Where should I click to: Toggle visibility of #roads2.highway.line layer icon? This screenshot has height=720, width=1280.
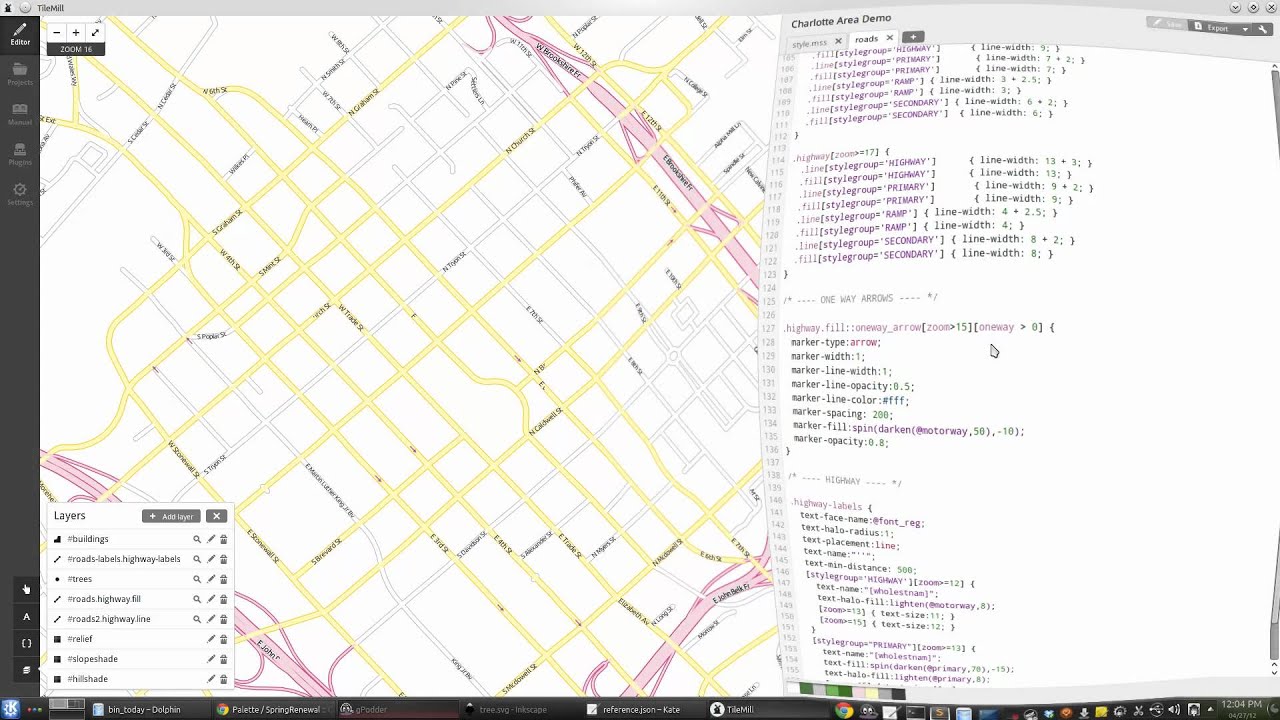point(57,619)
